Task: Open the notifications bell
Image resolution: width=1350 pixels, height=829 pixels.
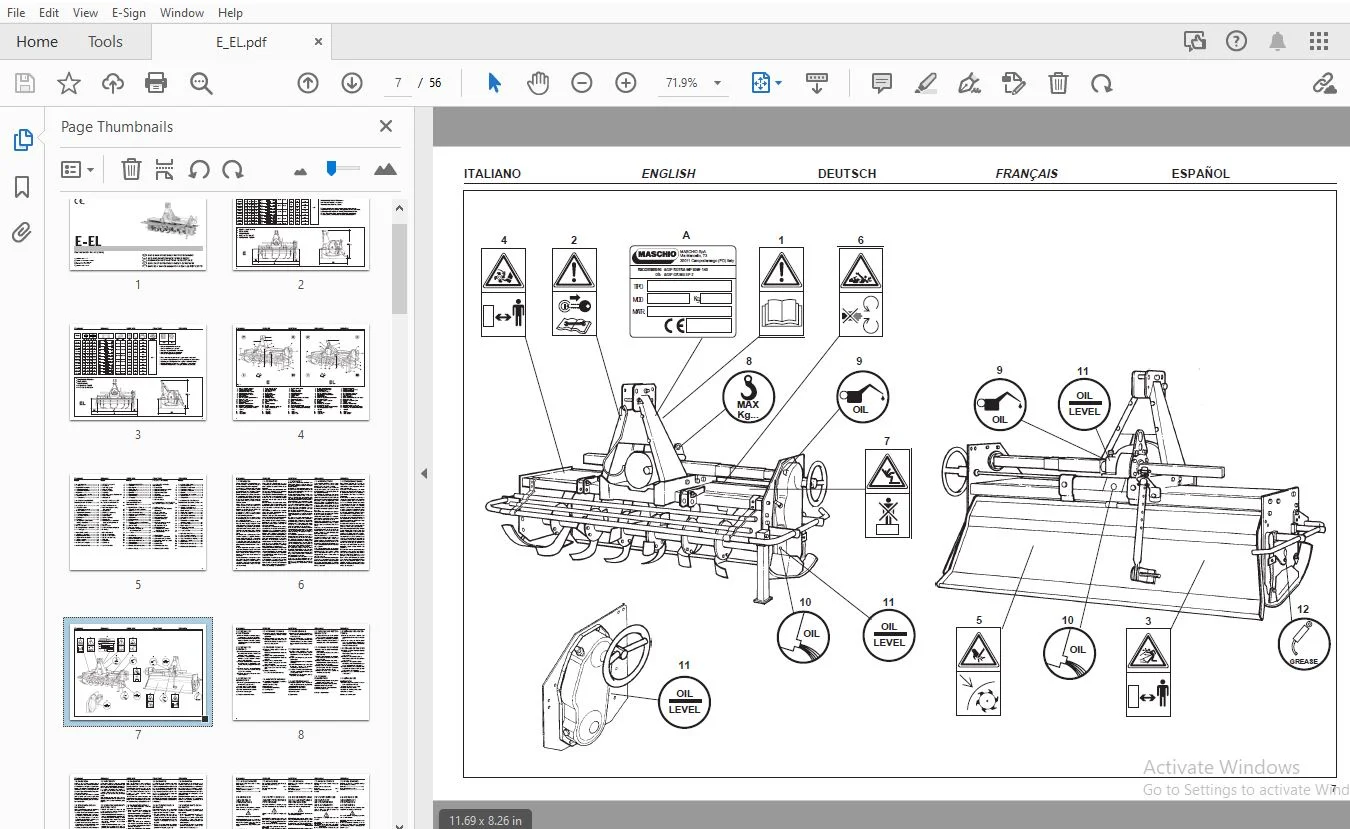Action: (x=1278, y=41)
